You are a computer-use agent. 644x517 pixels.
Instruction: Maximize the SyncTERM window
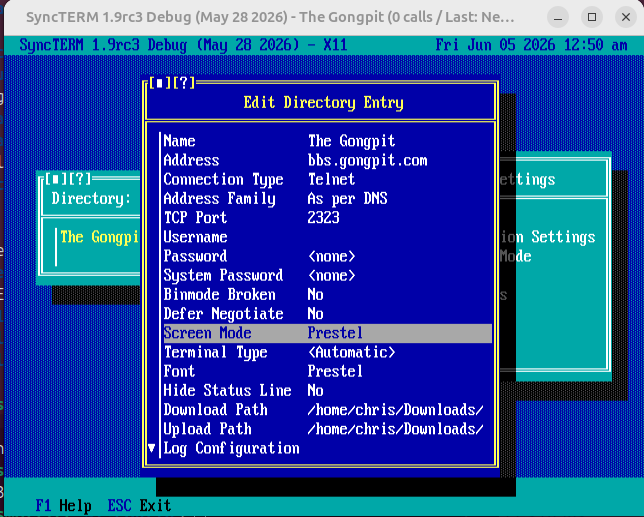(x=592, y=17)
